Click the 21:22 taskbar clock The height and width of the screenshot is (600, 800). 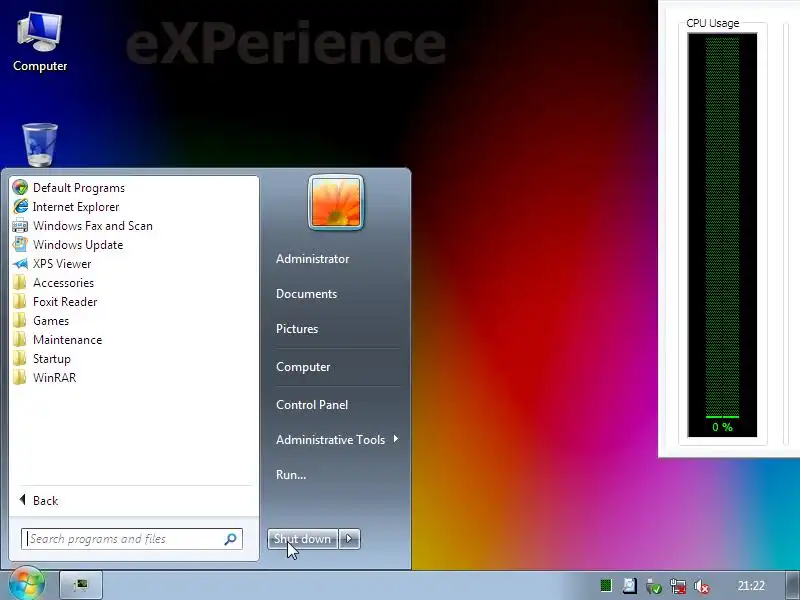point(751,585)
